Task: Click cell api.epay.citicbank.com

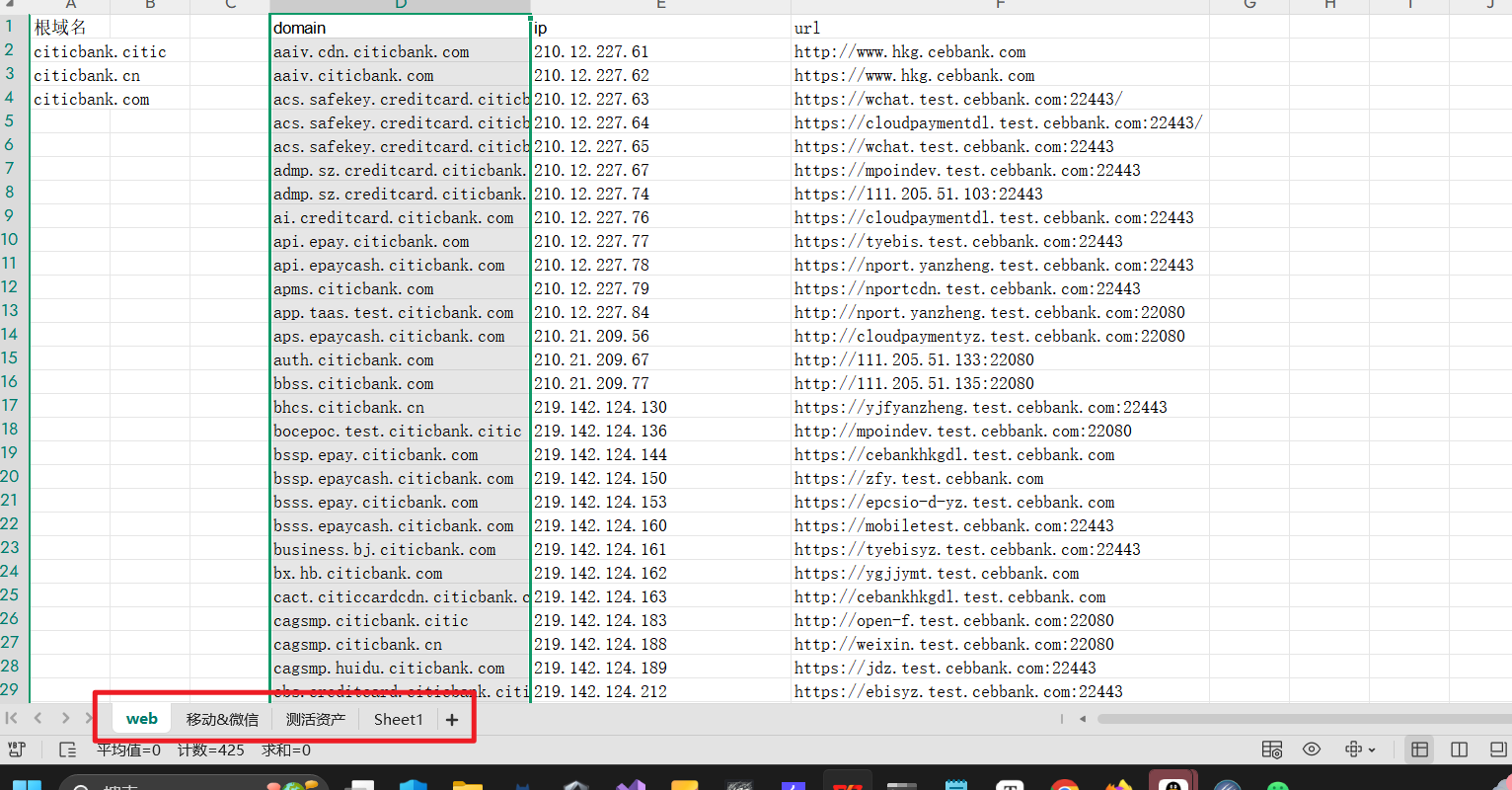Action: coord(401,241)
